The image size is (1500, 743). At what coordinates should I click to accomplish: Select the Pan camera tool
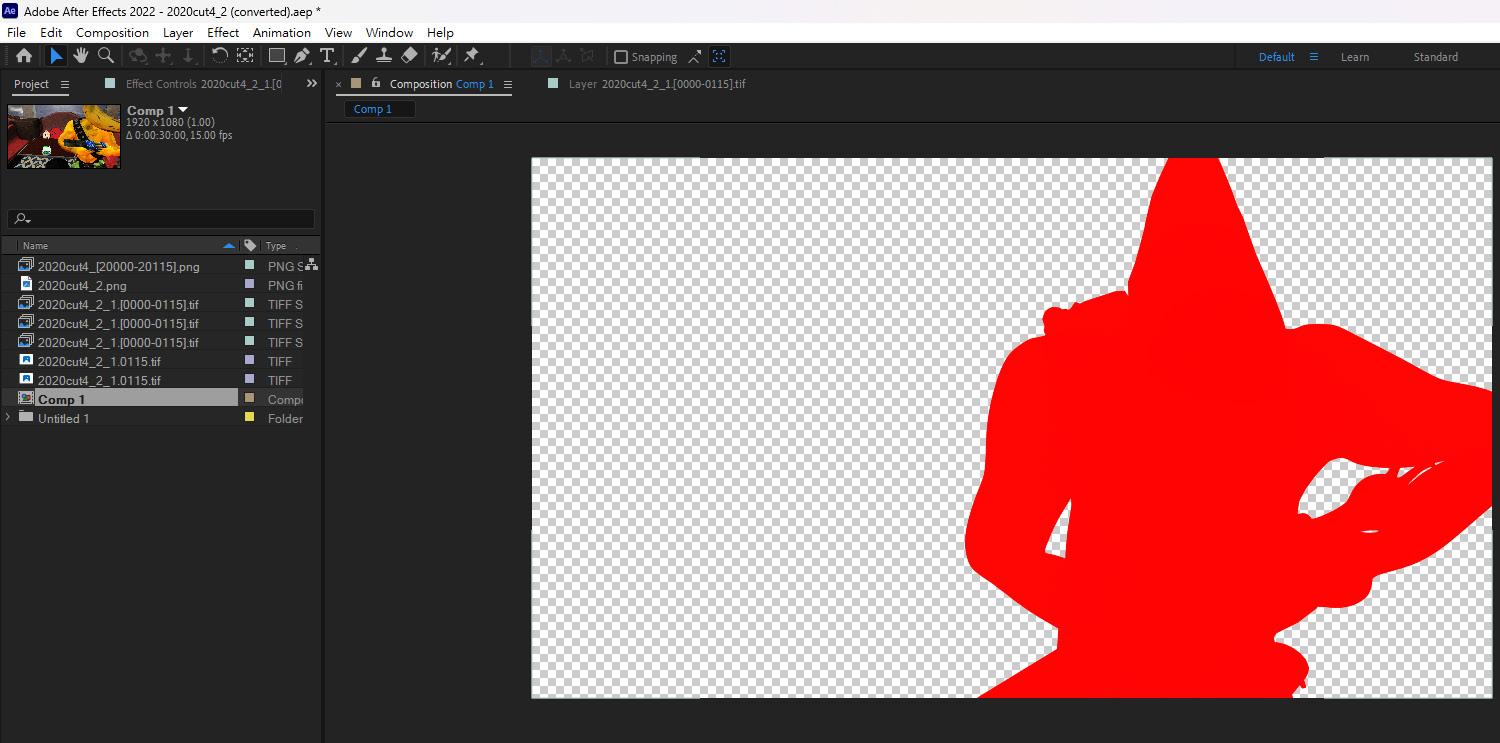pyautogui.click(x=163, y=56)
